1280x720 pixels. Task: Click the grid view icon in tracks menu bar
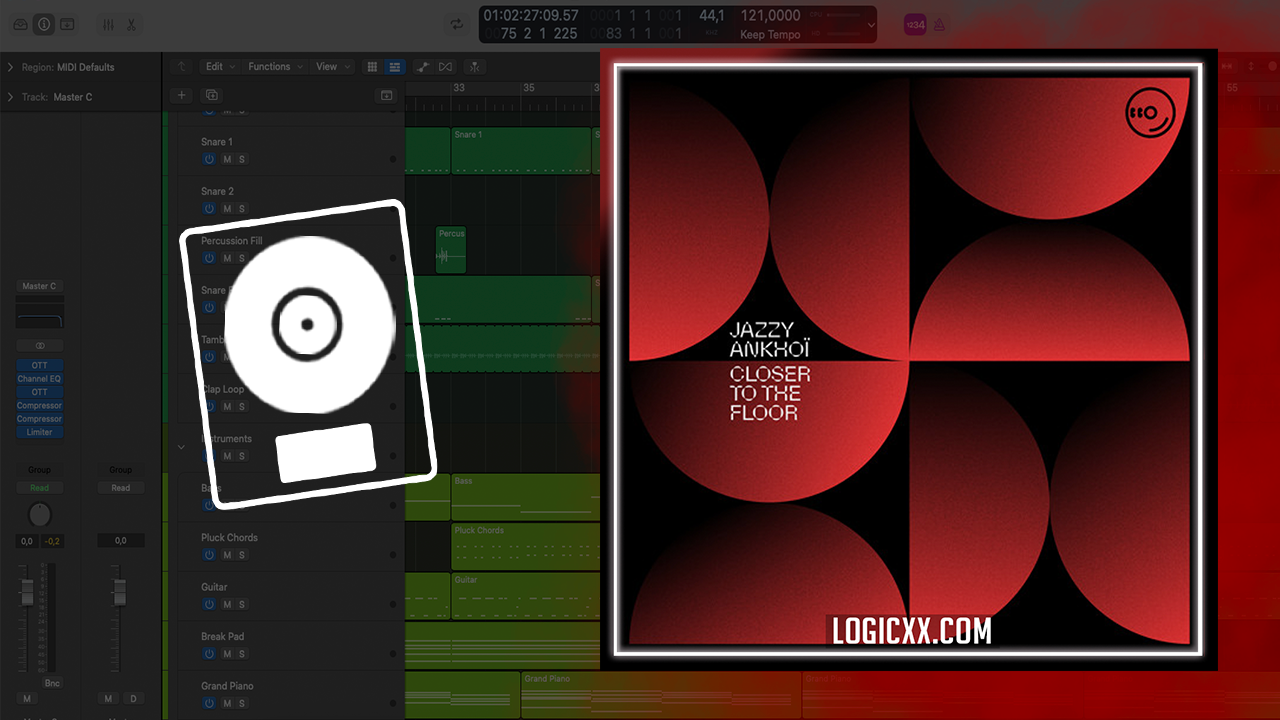click(372, 67)
